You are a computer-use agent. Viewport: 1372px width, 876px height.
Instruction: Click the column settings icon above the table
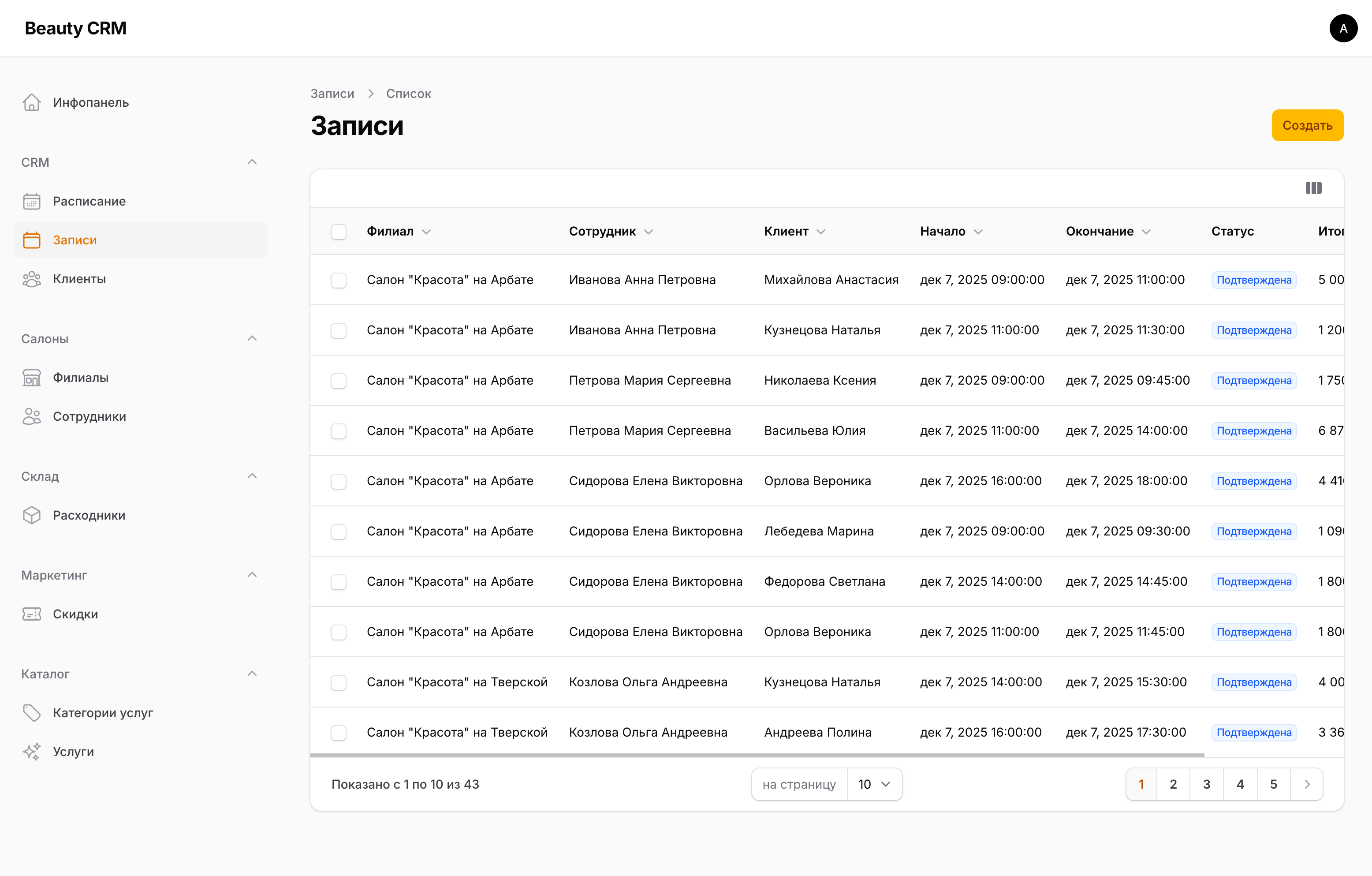[x=1314, y=188]
